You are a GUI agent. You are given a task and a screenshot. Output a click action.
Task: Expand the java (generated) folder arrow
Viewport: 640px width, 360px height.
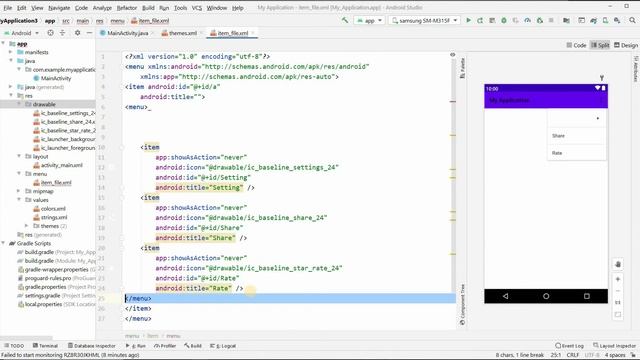click(11, 87)
